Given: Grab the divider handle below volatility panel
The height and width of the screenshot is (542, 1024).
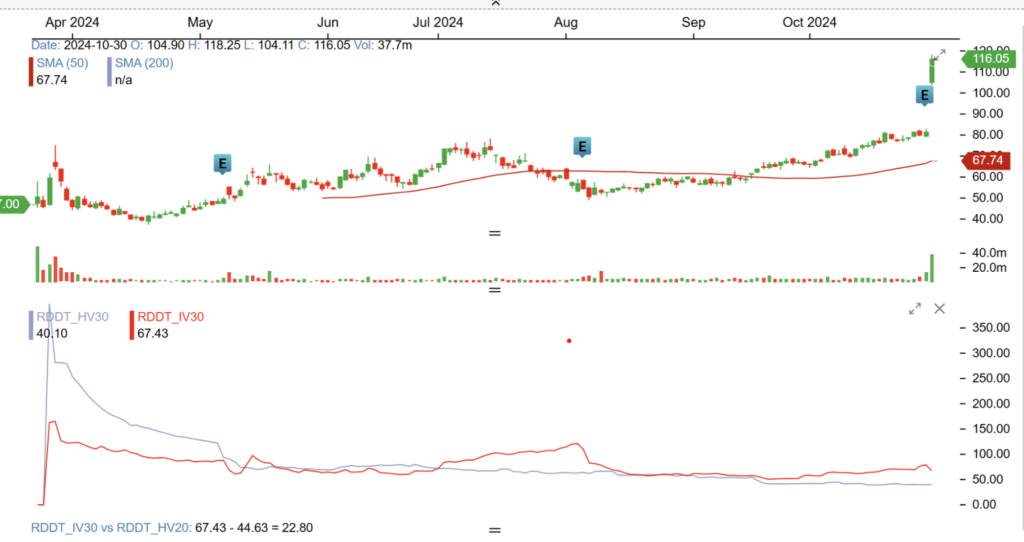Looking at the screenshot, I should tap(495, 530).
